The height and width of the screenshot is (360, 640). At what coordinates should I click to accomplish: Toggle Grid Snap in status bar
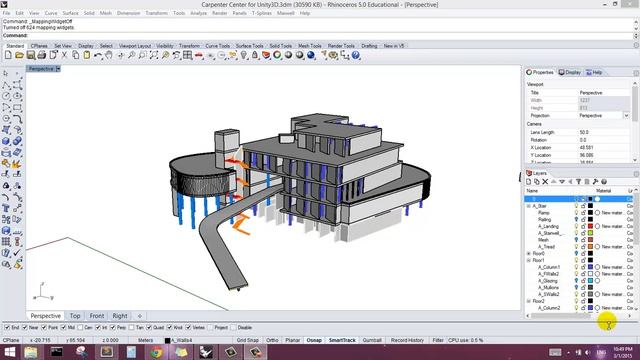pyautogui.click(x=247, y=340)
